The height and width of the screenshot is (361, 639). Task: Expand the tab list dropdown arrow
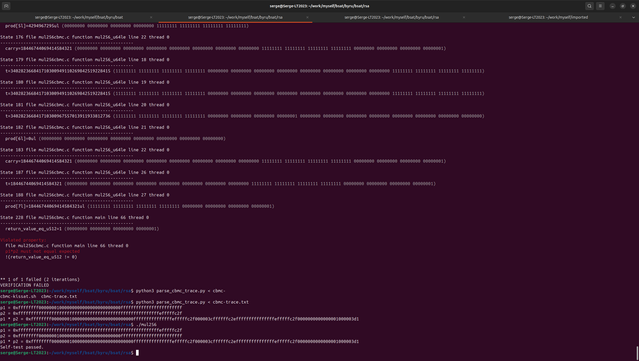coord(633,18)
